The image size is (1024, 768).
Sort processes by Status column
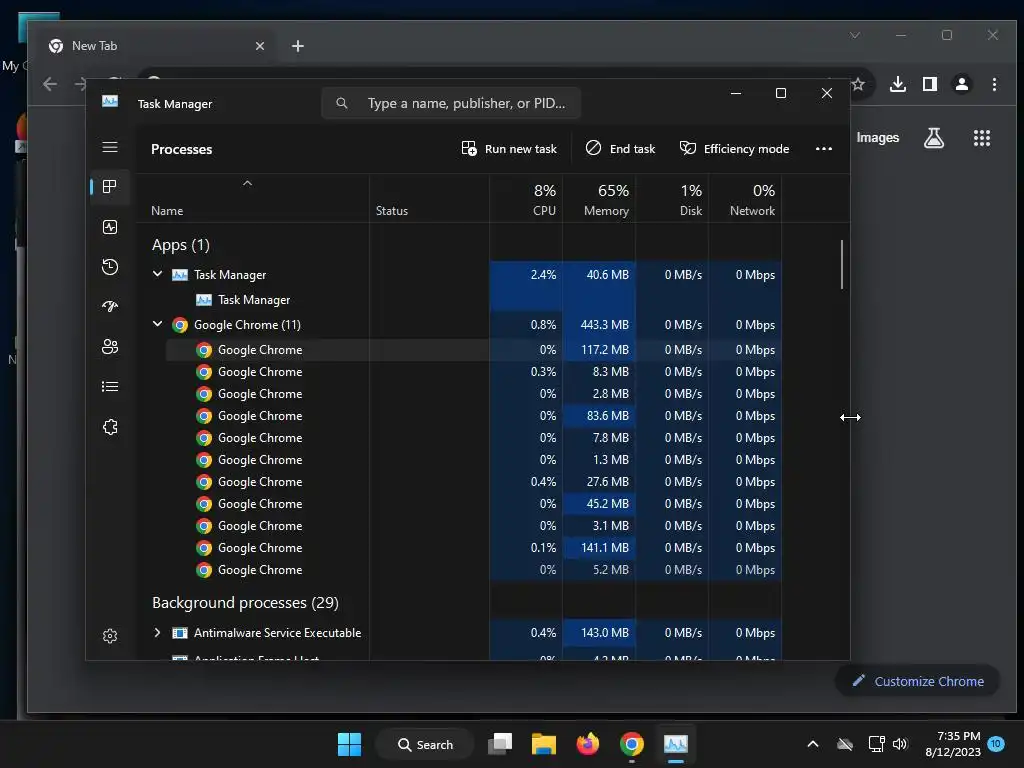coord(429,198)
